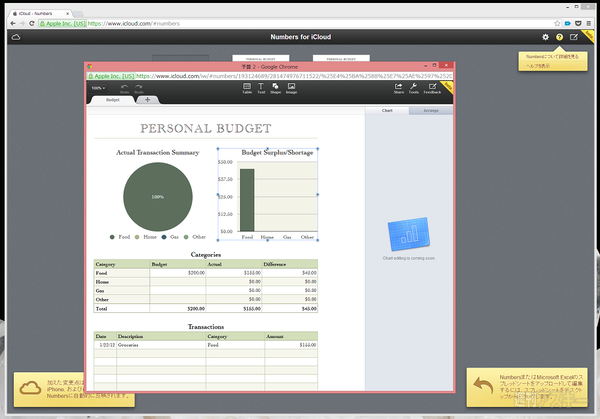
Task: Go back in the main Chrome window
Action: click(x=13, y=24)
